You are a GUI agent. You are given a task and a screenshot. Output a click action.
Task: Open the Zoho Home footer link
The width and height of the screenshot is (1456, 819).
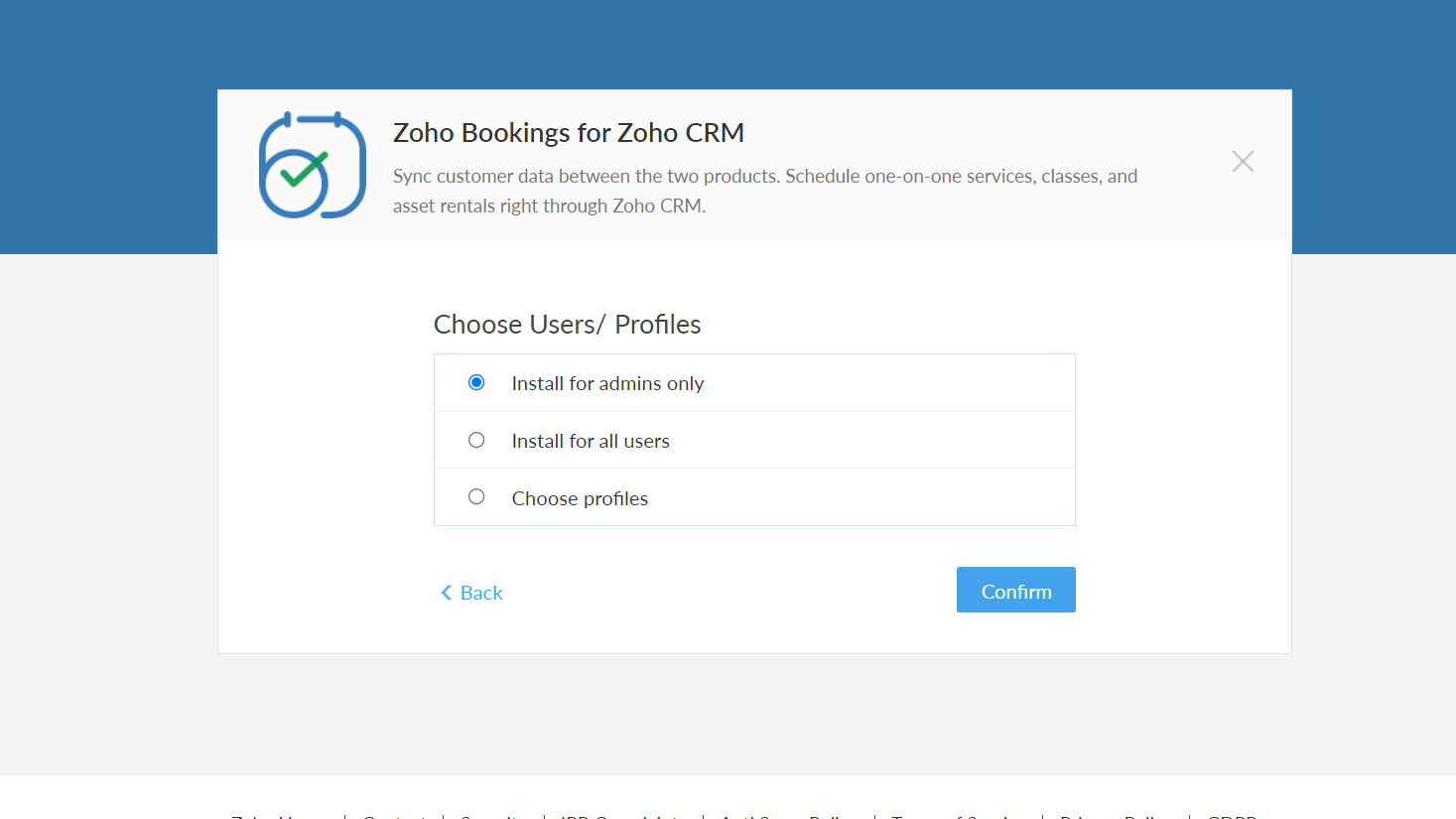[279, 816]
